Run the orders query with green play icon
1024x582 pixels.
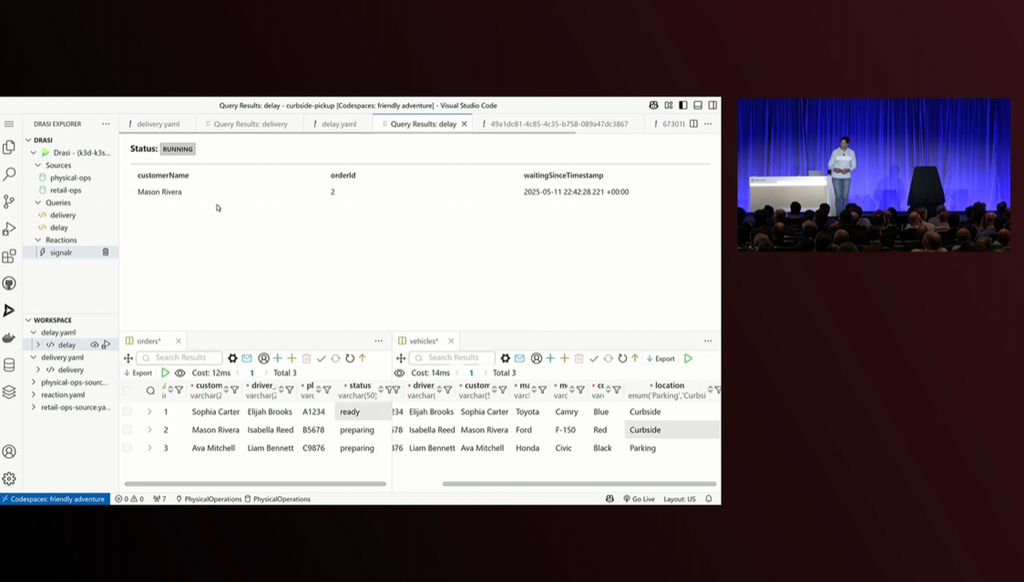[166, 372]
